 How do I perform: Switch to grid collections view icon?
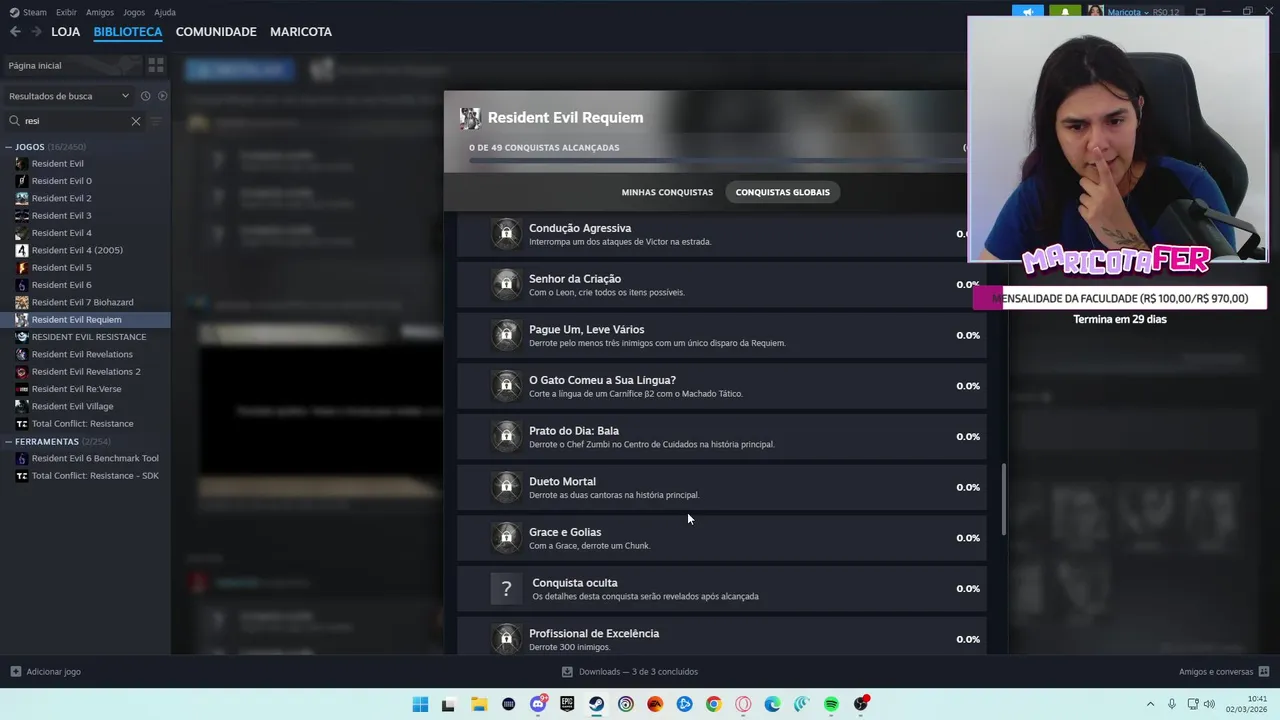coord(156,65)
